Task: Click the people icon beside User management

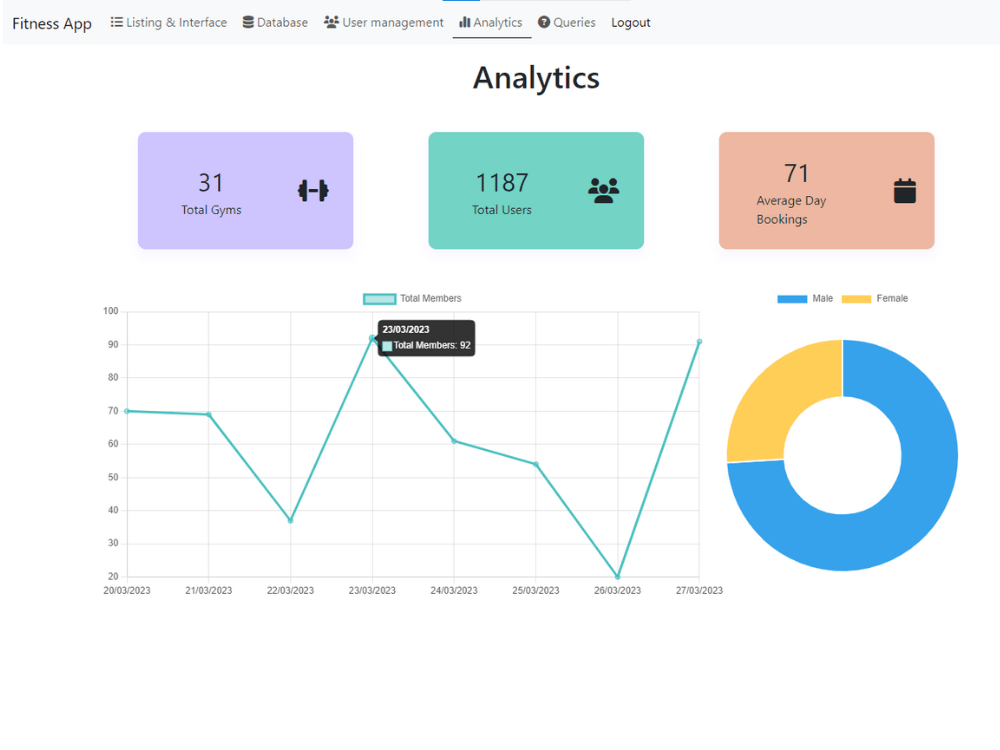Action: click(x=331, y=22)
